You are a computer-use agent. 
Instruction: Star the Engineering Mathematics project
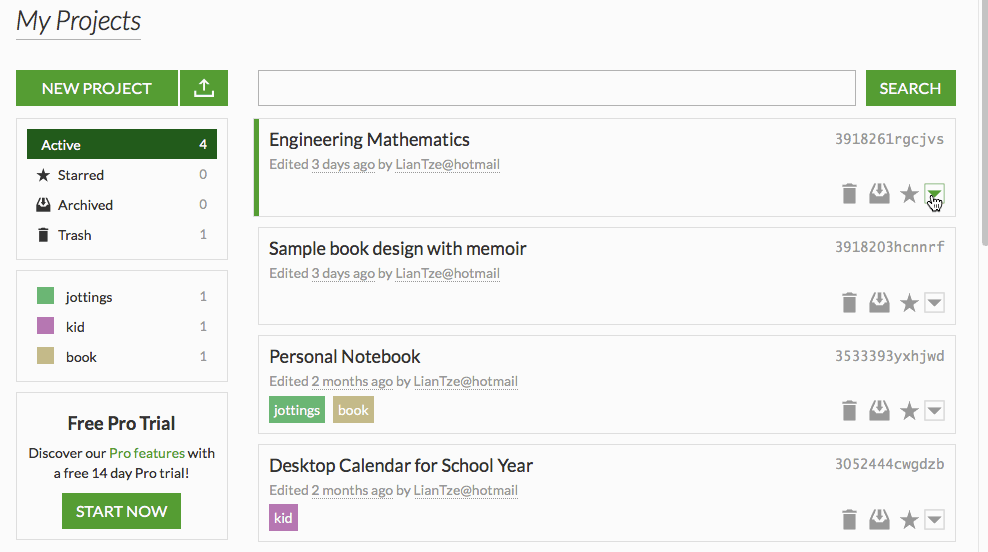tap(909, 194)
